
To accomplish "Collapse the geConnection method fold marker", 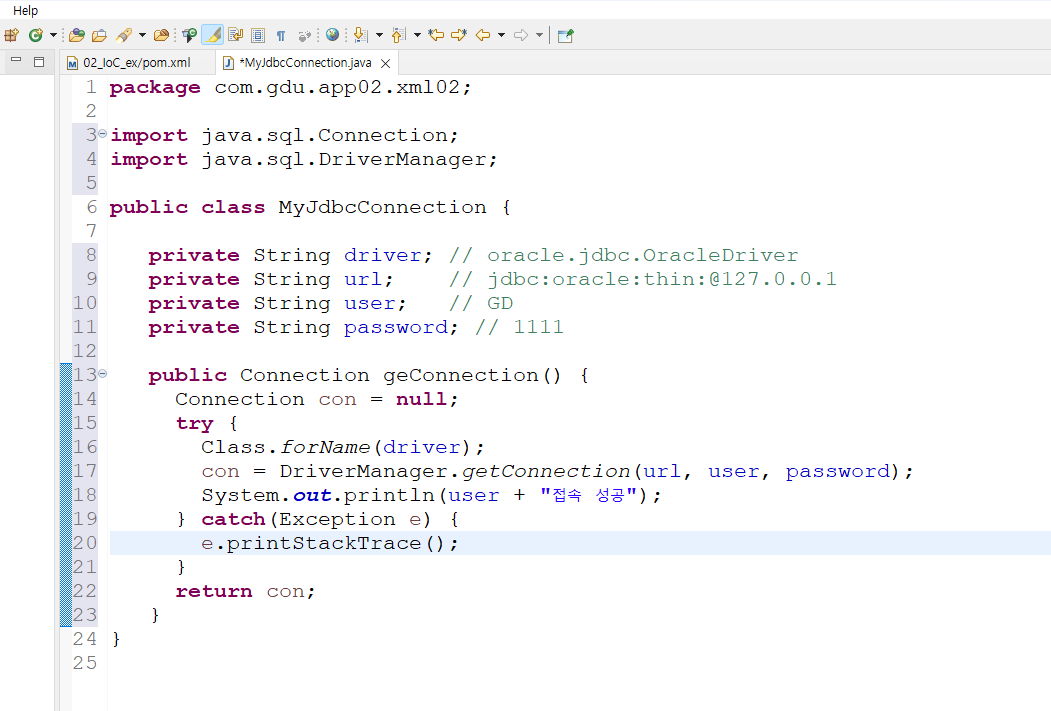I will pyautogui.click(x=103, y=373).
